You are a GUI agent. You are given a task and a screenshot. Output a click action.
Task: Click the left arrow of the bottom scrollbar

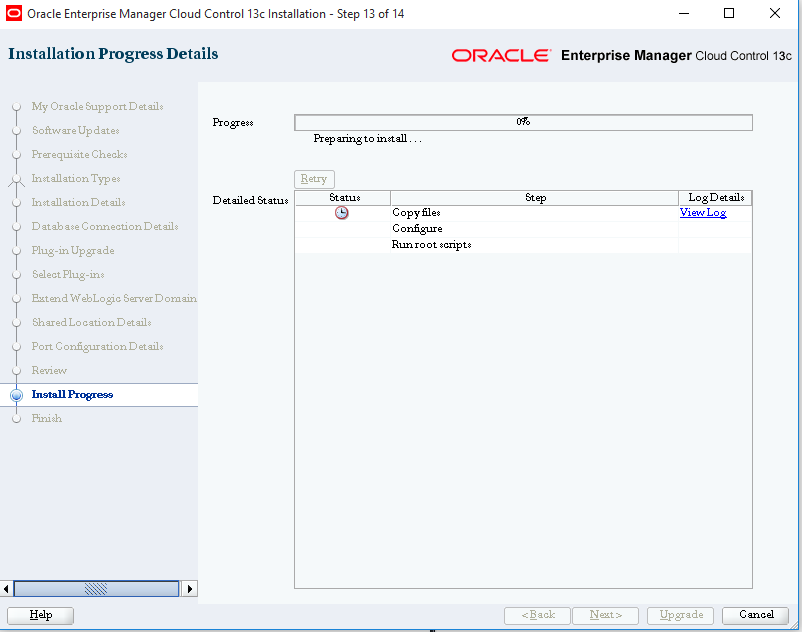point(6,588)
